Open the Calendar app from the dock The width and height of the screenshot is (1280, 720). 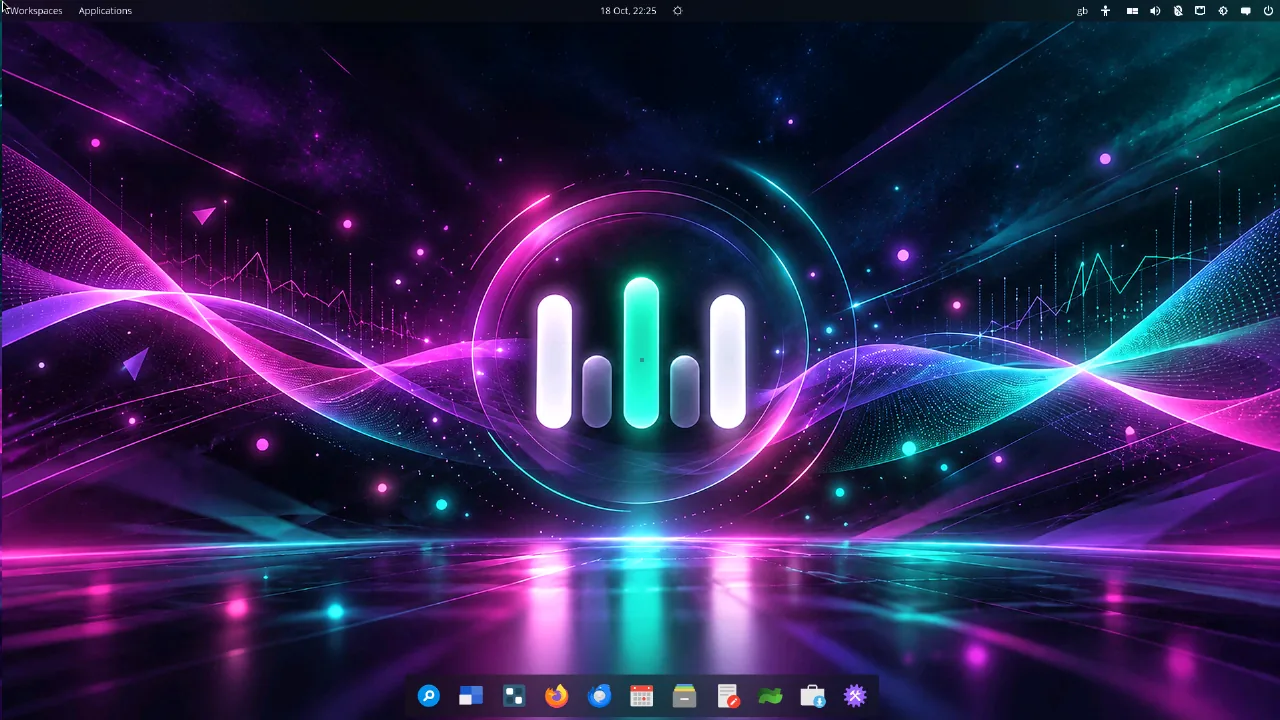(641, 696)
